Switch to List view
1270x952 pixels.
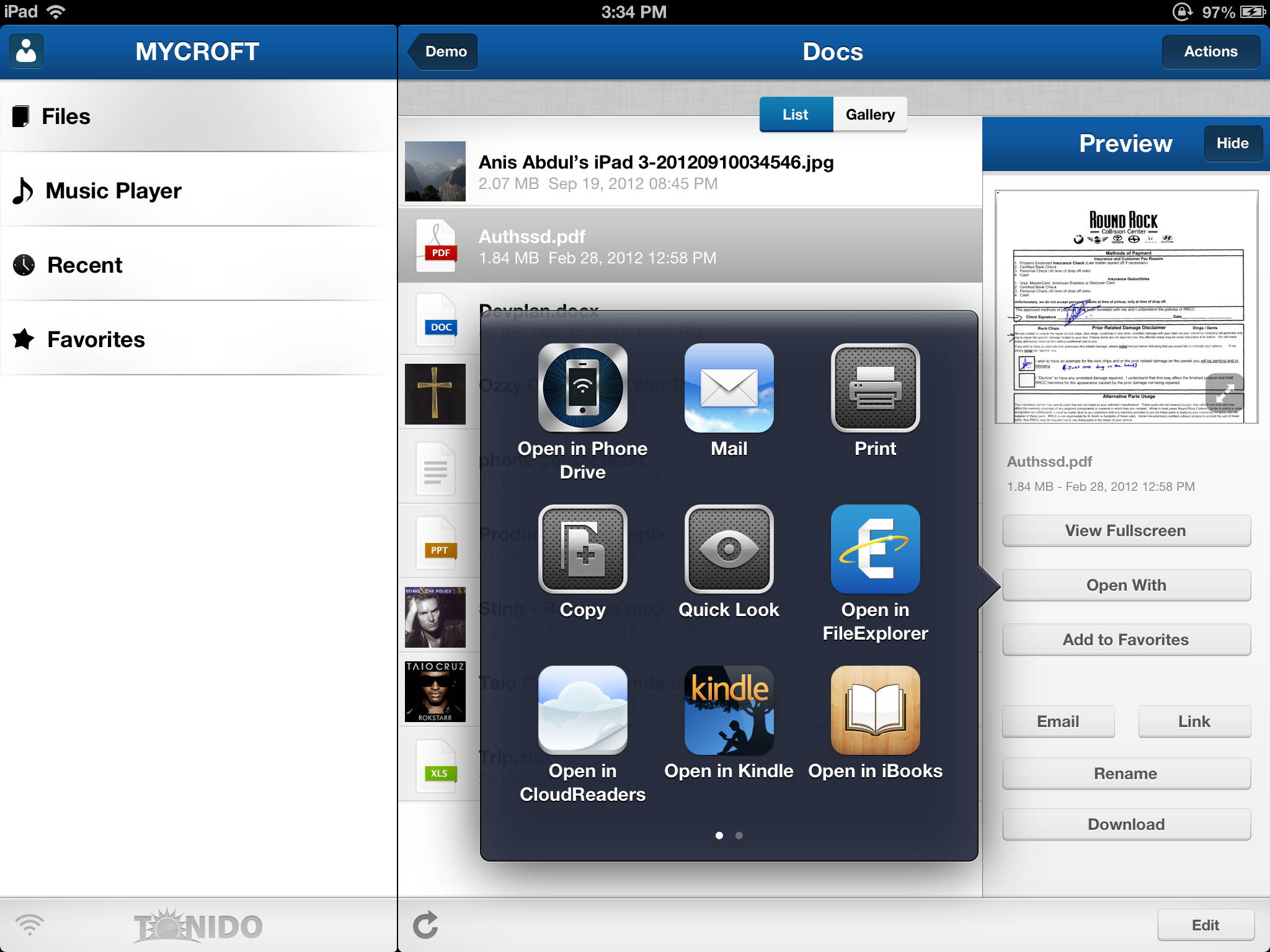pyautogui.click(x=796, y=115)
